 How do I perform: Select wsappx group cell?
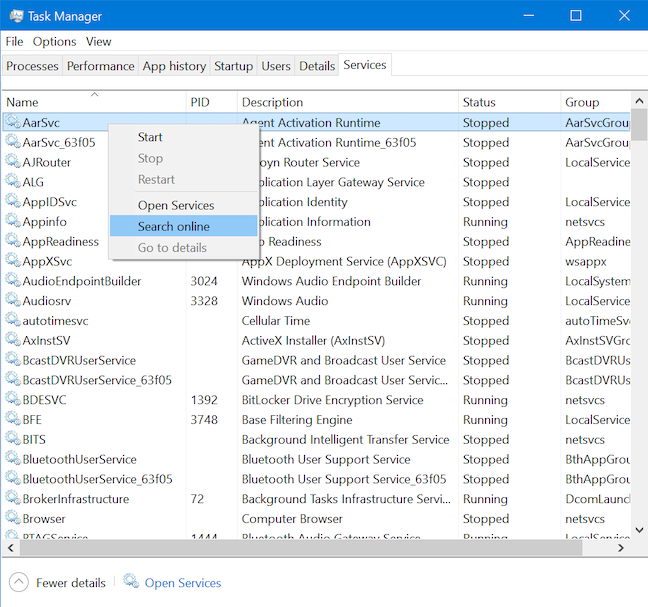pos(586,261)
